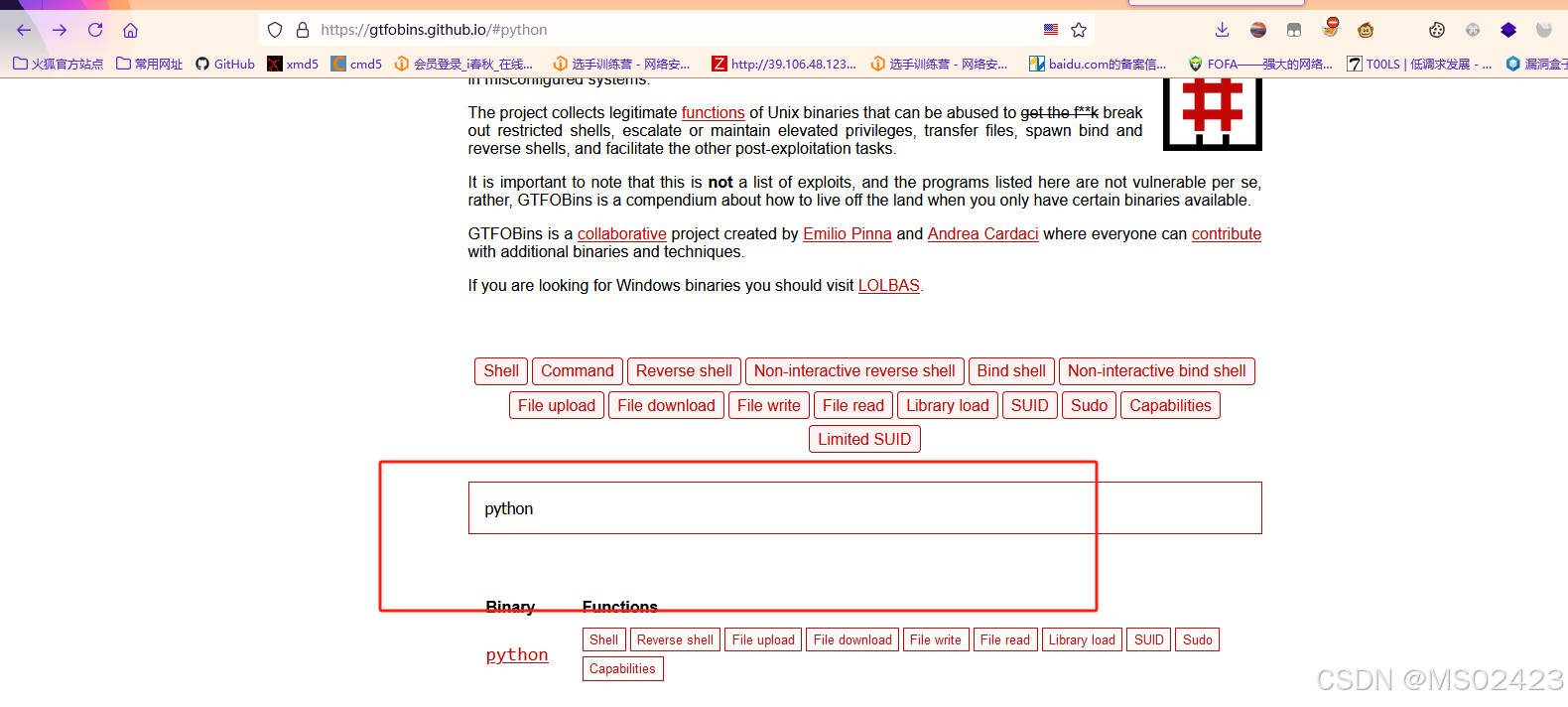Open python's File write tag

(936, 640)
